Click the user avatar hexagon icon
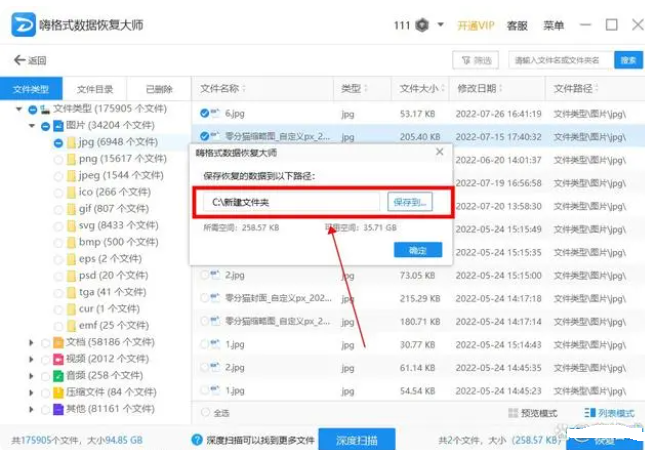This screenshot has width=645, height=450. point(422,26)
